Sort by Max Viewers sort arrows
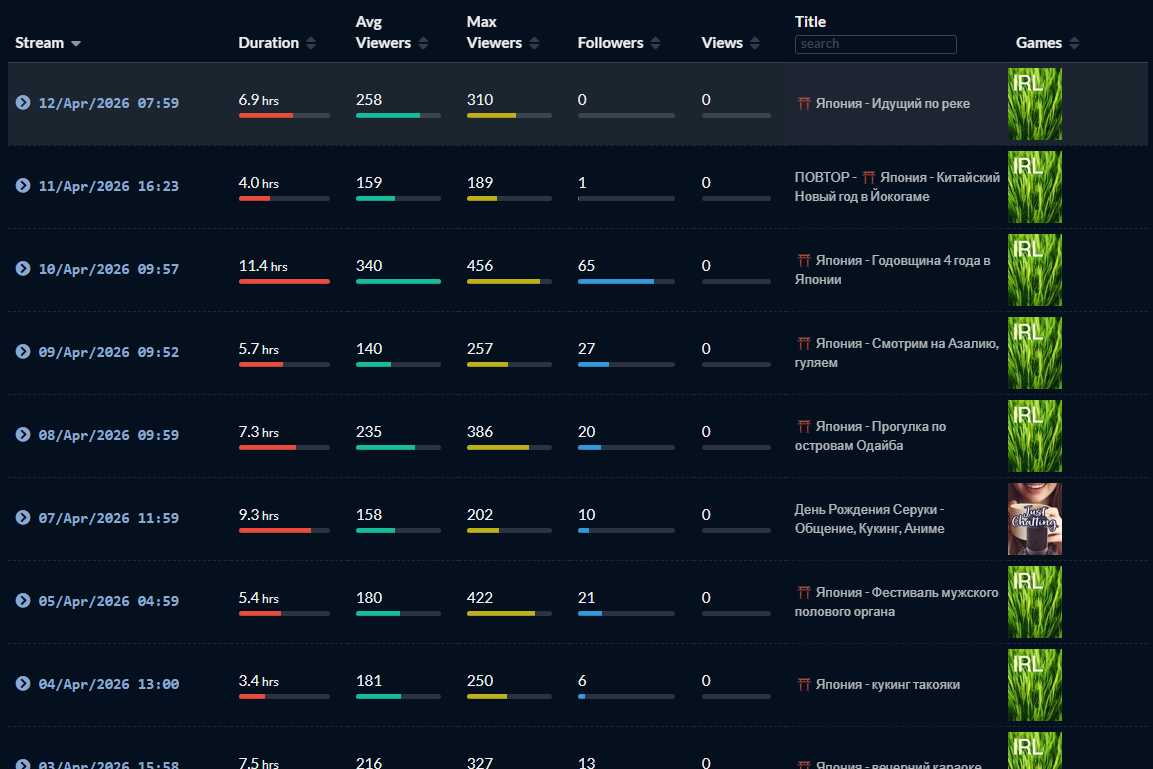The image size is (1153, 769). pyautogui.click(x=535, y=43)
